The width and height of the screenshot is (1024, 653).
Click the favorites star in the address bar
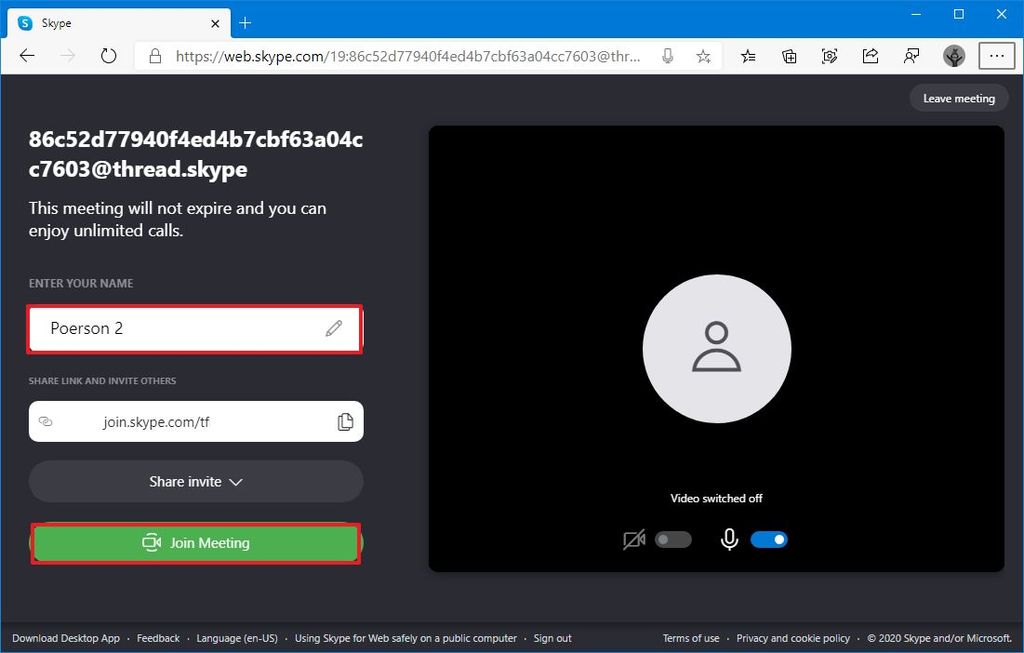[x=704, y=56]
